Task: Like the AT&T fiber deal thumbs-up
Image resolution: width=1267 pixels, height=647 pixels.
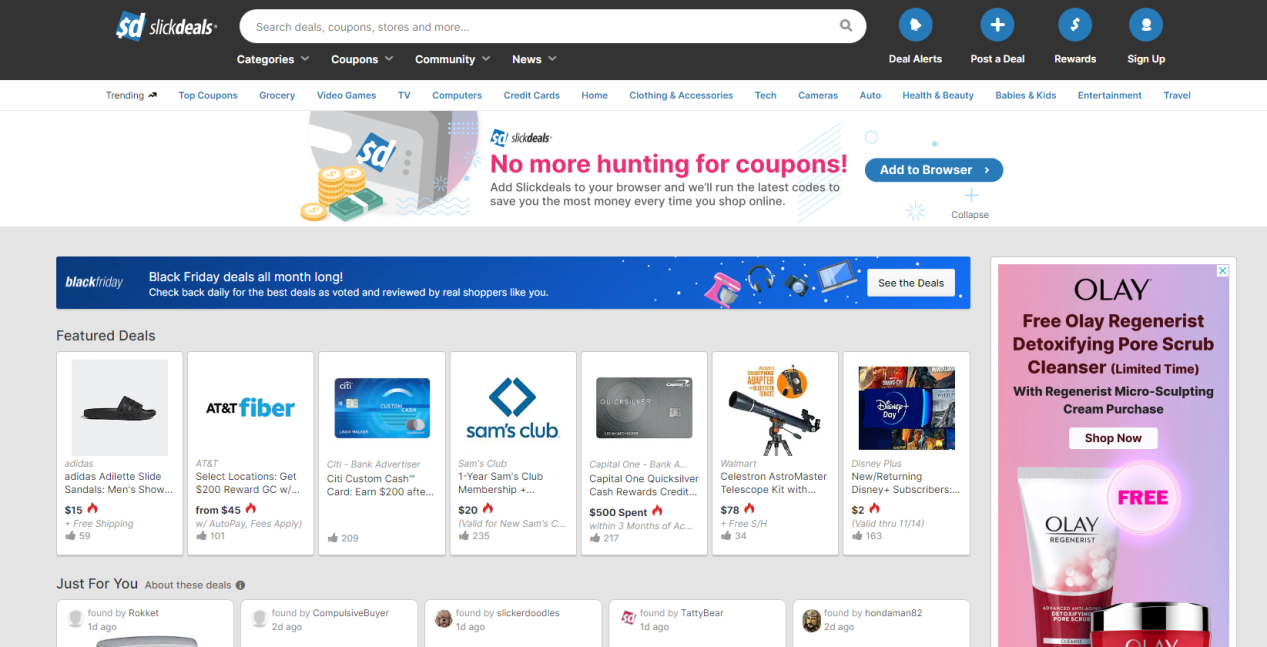Action: (x=202, y=536)
